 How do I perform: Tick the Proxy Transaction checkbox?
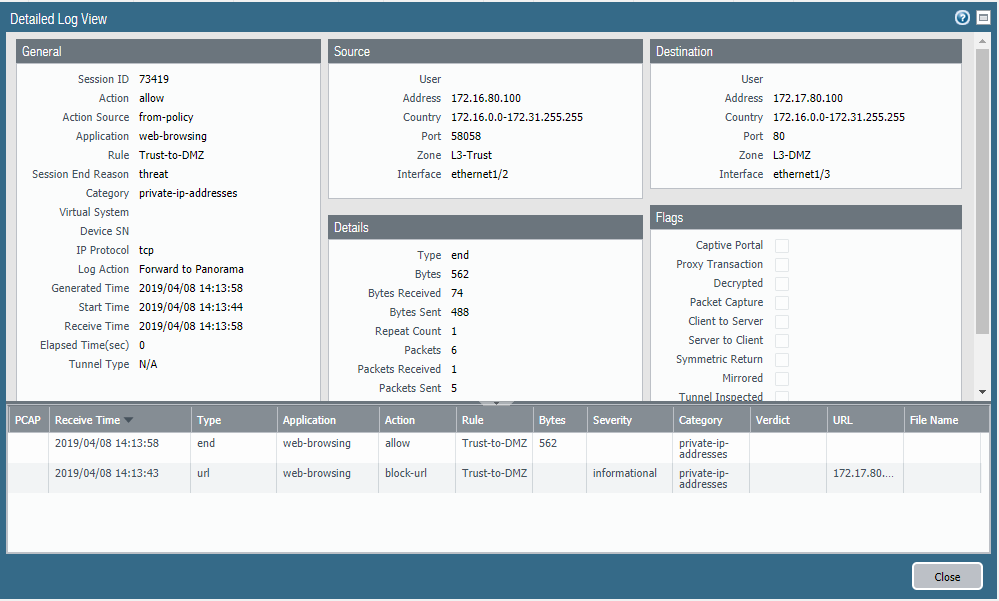click(782, 265)
